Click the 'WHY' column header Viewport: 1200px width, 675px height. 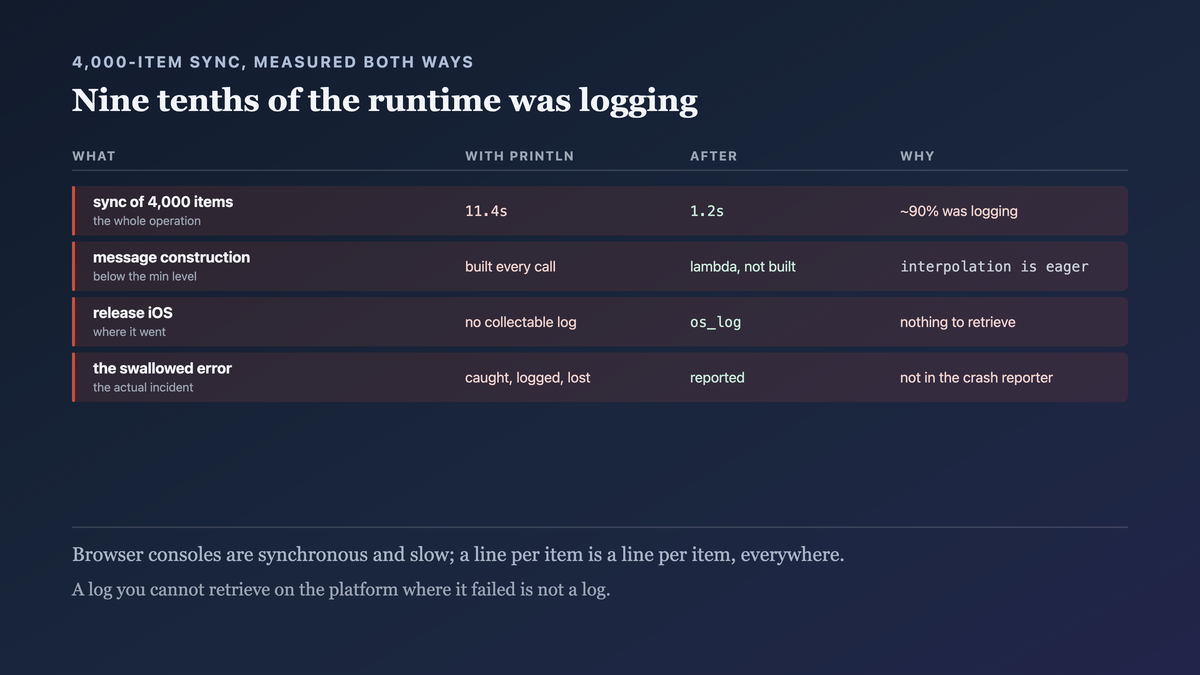(x=917, y=156)
